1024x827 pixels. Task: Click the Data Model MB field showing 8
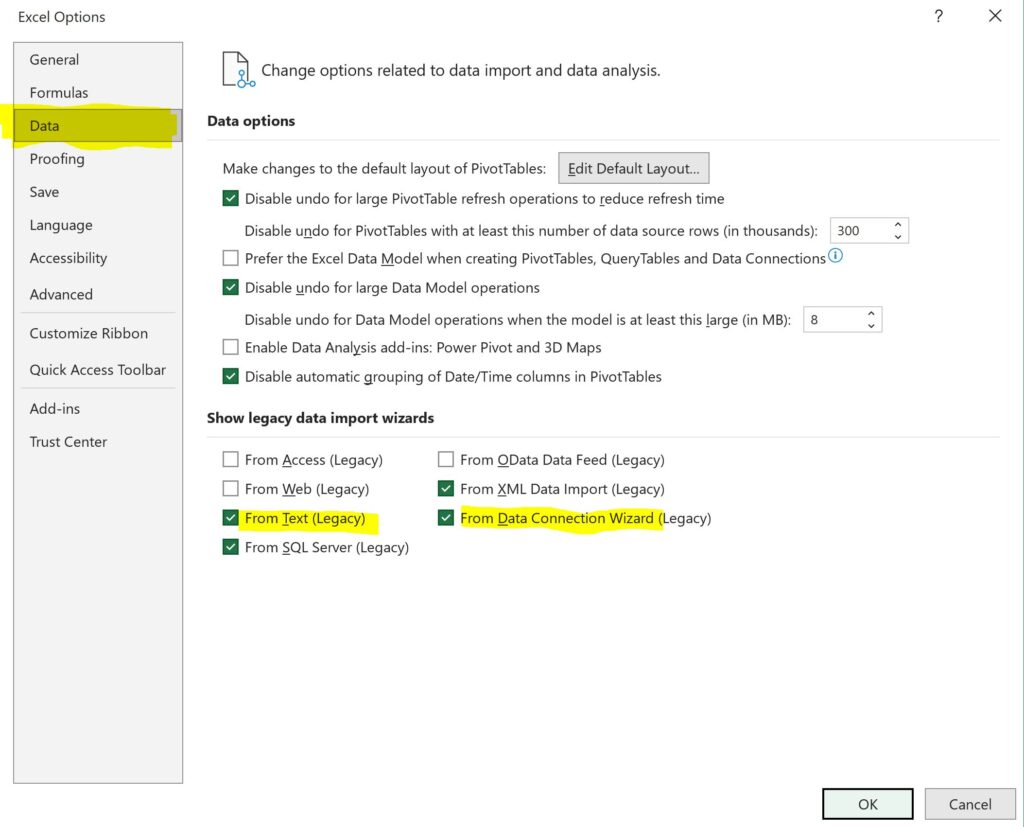point(833,319)
